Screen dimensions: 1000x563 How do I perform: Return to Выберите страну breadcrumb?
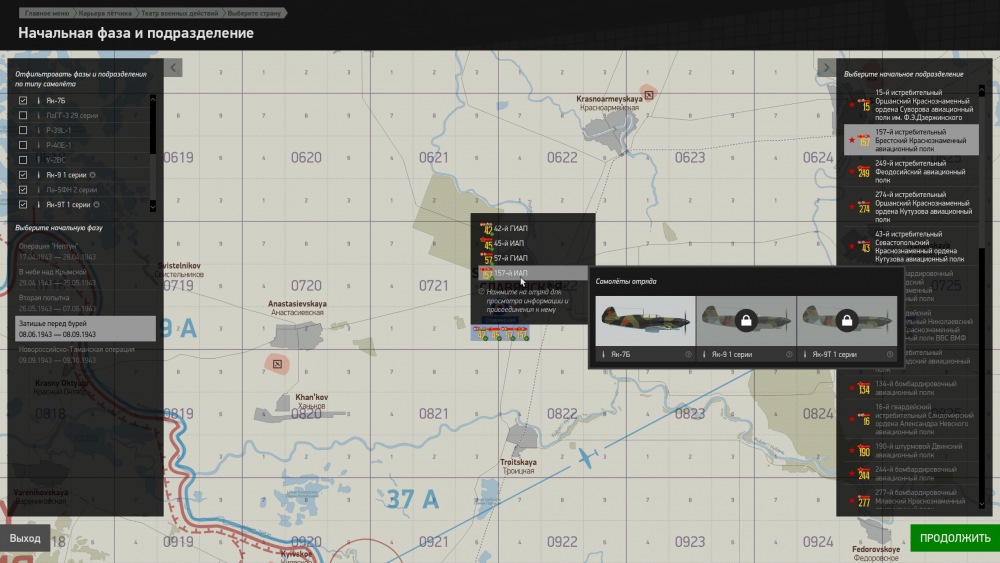click(x=254, y=13)
